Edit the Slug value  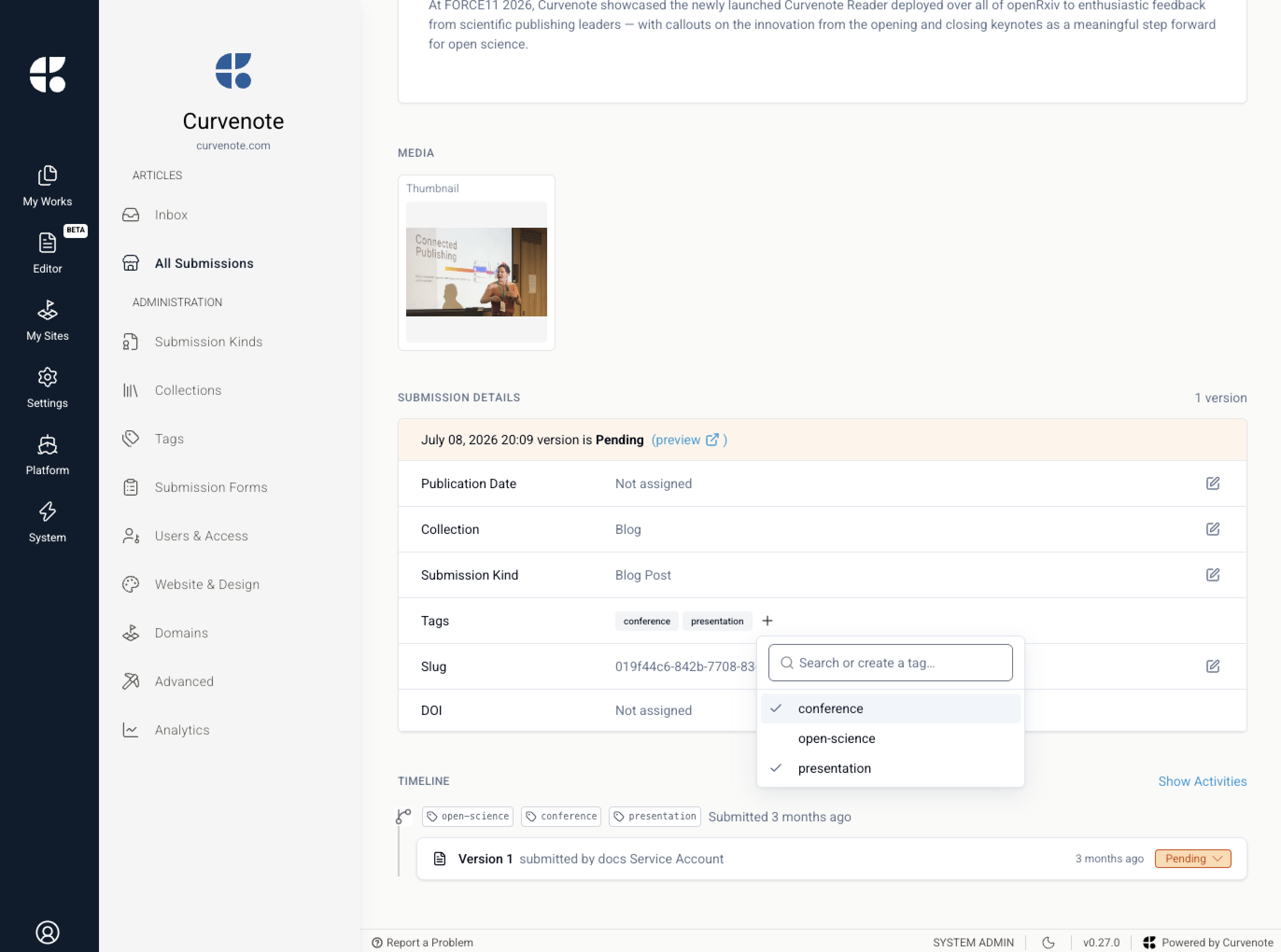pyautogui.click(x=1212, y=666)
